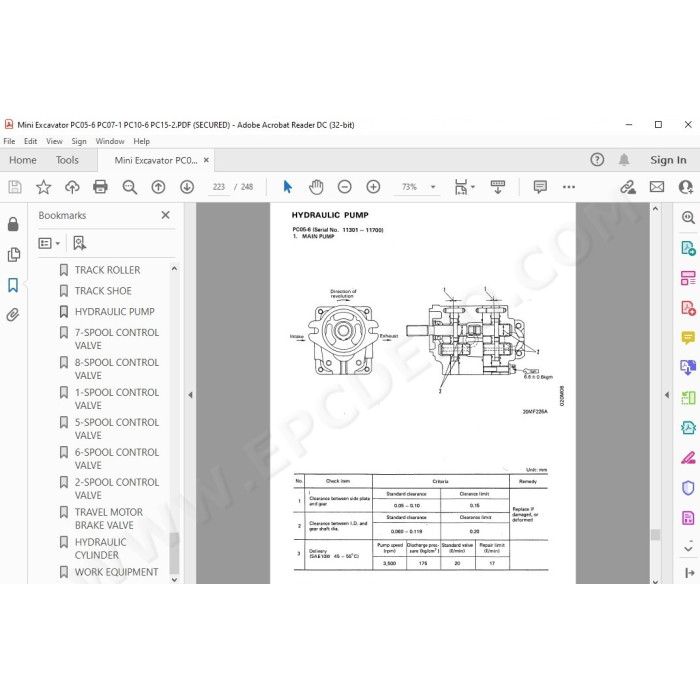Zoom in with plus icon

373,187
